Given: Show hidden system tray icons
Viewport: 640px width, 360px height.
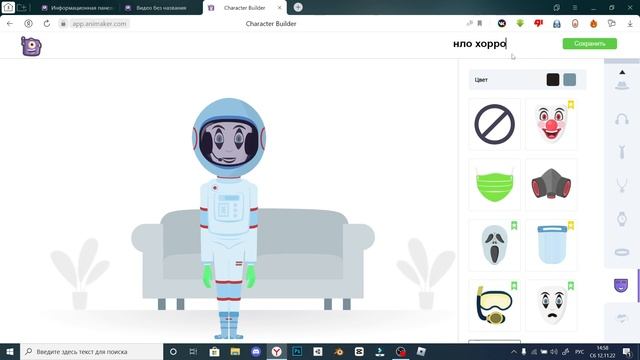Looking at the screenshot, I should tap(514, 351).
